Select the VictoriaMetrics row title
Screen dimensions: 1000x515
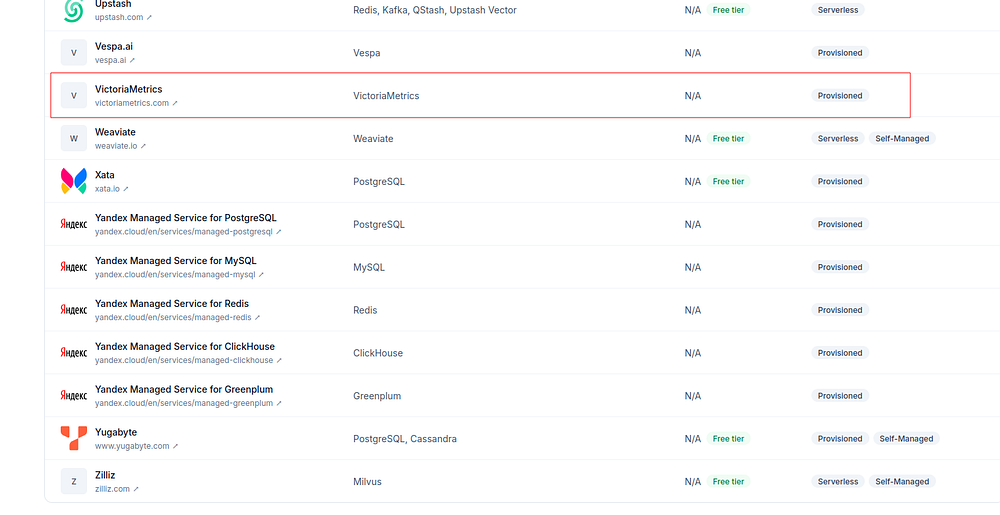pyautogui.click(x=128, y=89)
